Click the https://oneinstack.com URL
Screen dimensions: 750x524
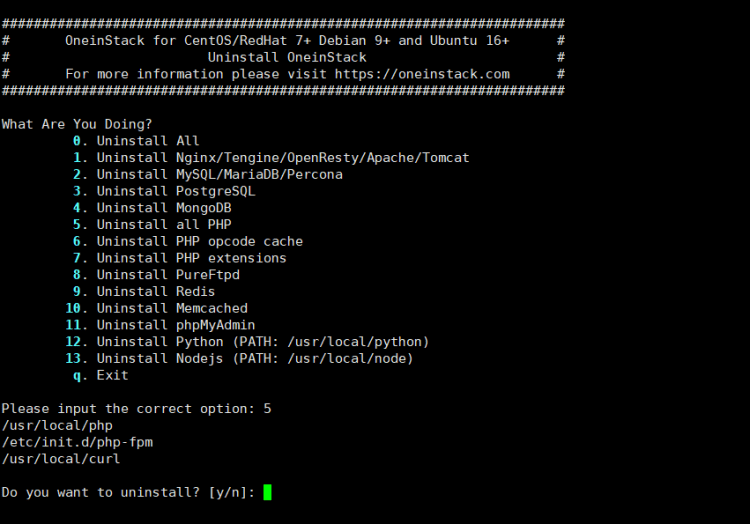point(422,74)
